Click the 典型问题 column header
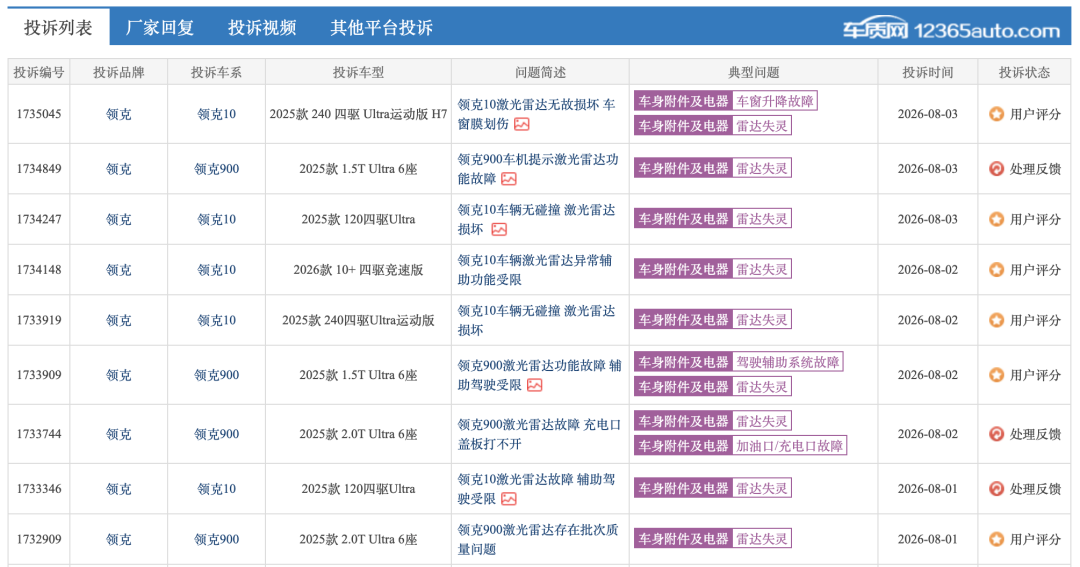The width and height of the screenshot is (1080, 567). [x=754, y=72]
